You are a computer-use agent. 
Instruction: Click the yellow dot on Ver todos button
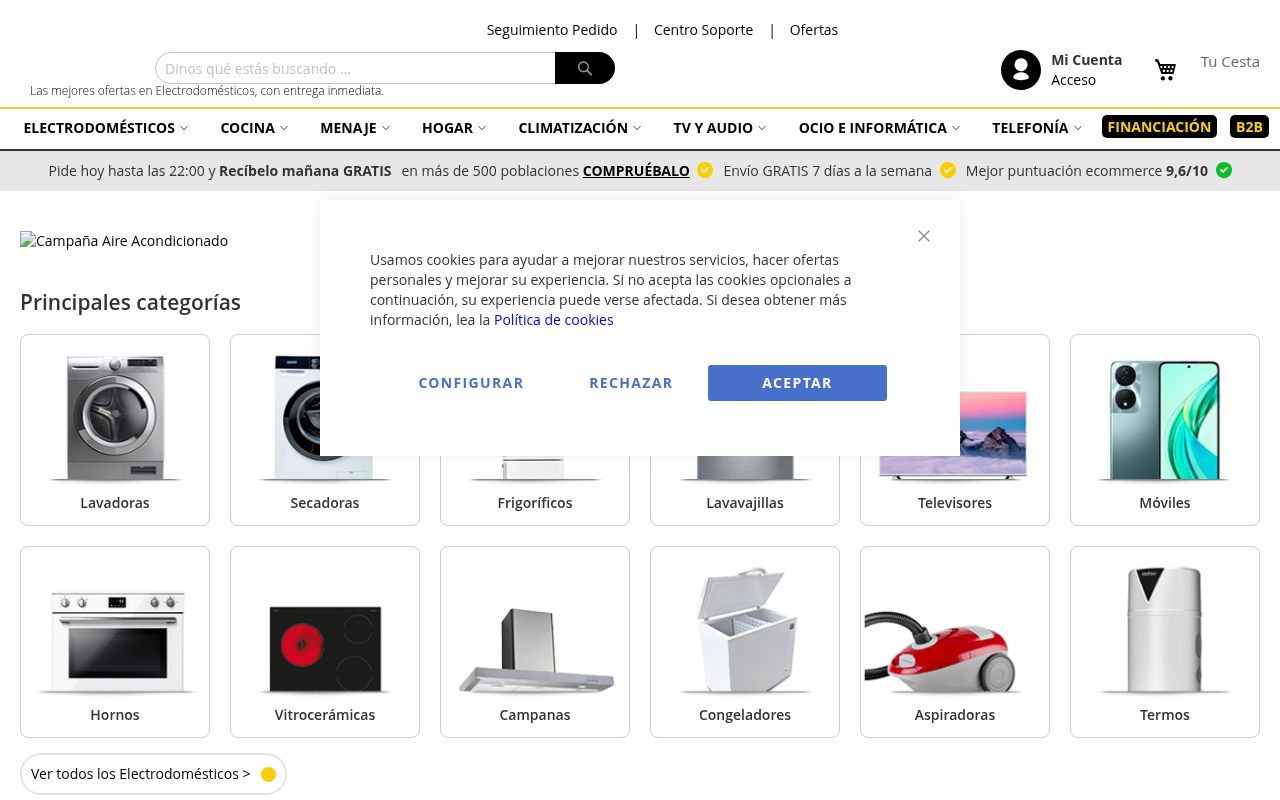(x=268, y=774)
